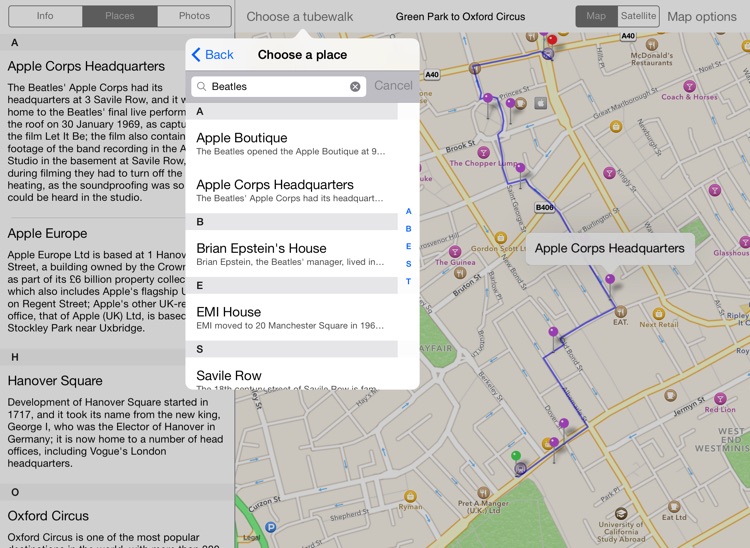Go back with the Back chevron
The height and width of the screenshot is (548, 750).
pyautogui.click(x=212, y=55)
